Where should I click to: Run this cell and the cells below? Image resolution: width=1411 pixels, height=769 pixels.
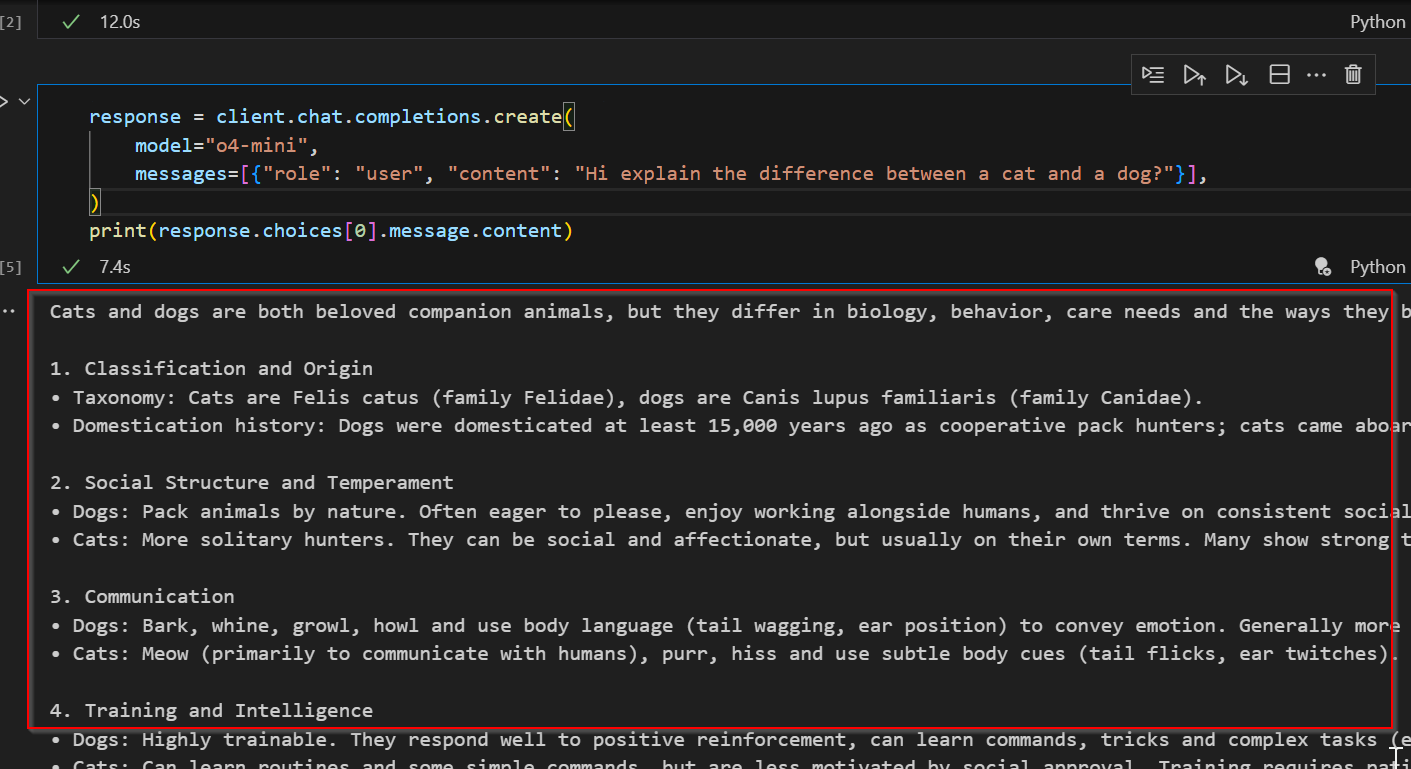tap(1236, 75)
